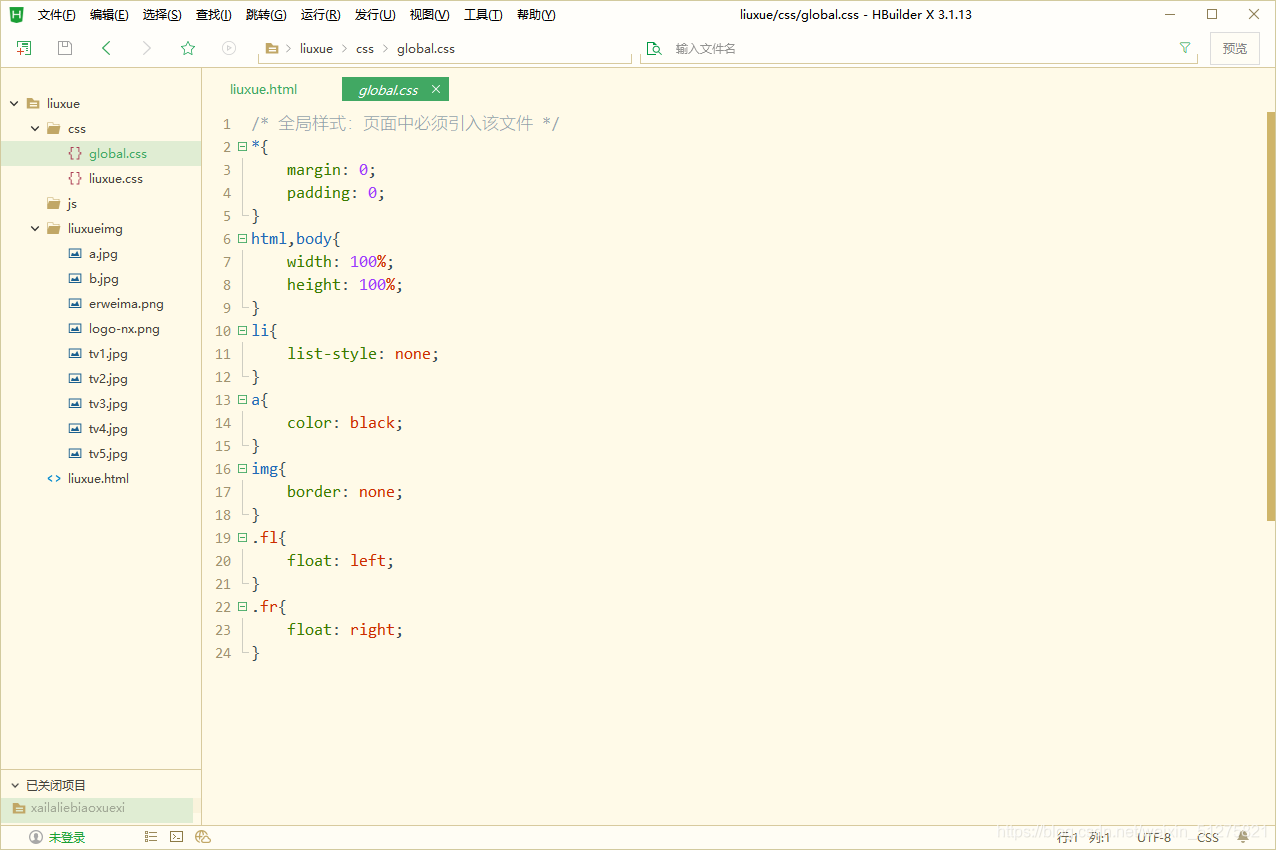Fold the * selector block at line 2
This screenshot has width=1276, height=850.
pos(242,147)
